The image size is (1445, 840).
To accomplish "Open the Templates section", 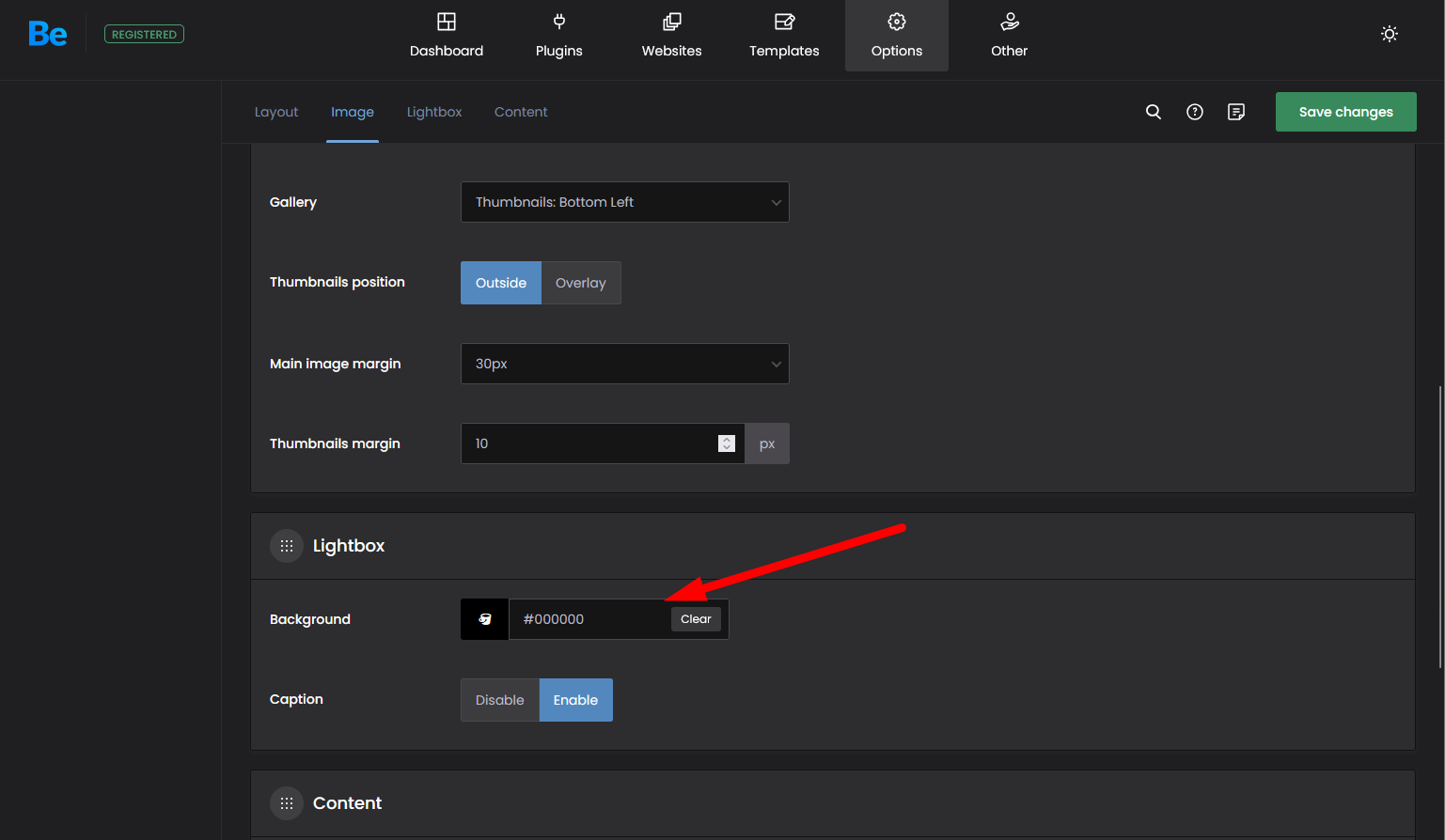I will (784, 36).
